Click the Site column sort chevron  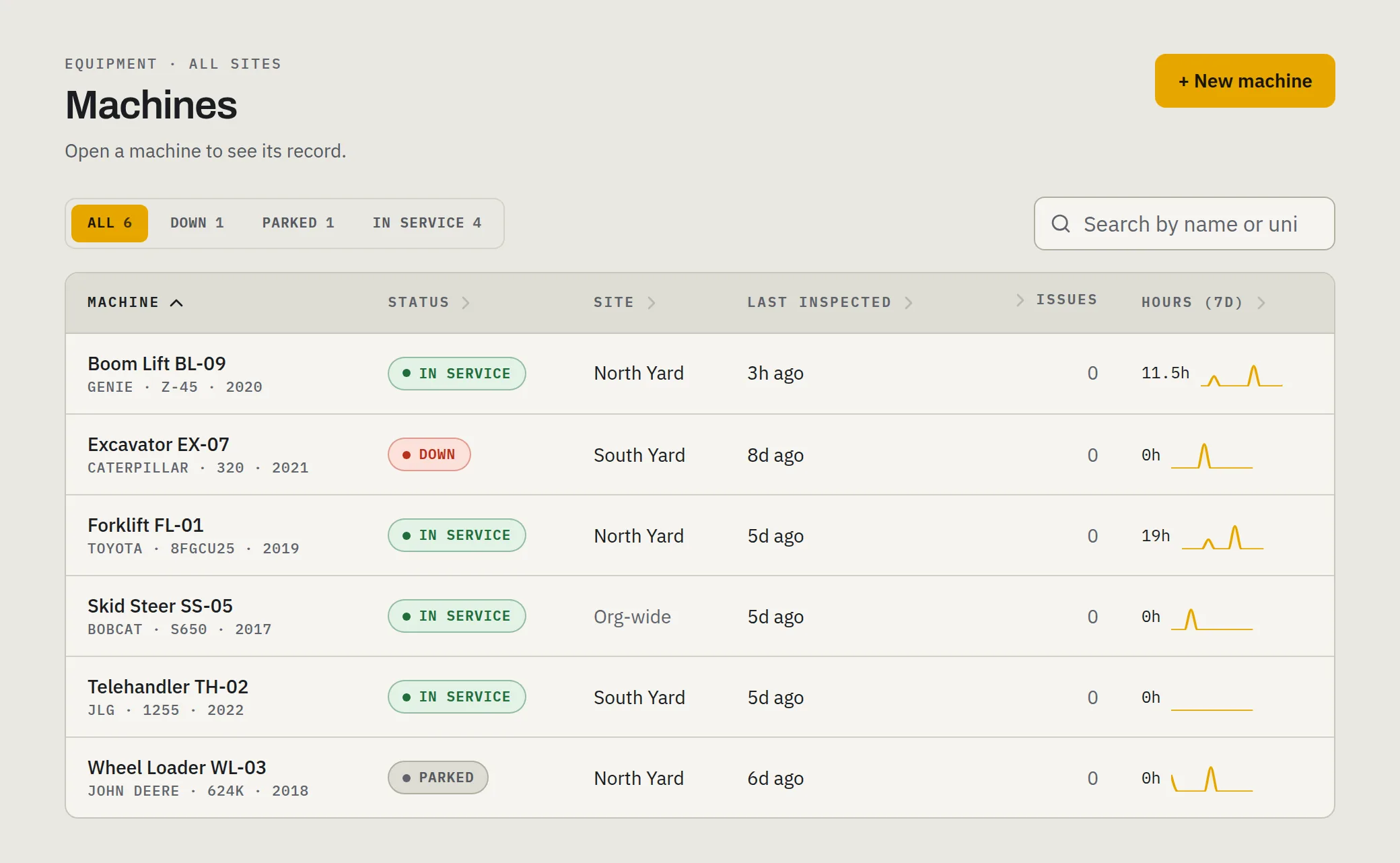pos(652,303)
